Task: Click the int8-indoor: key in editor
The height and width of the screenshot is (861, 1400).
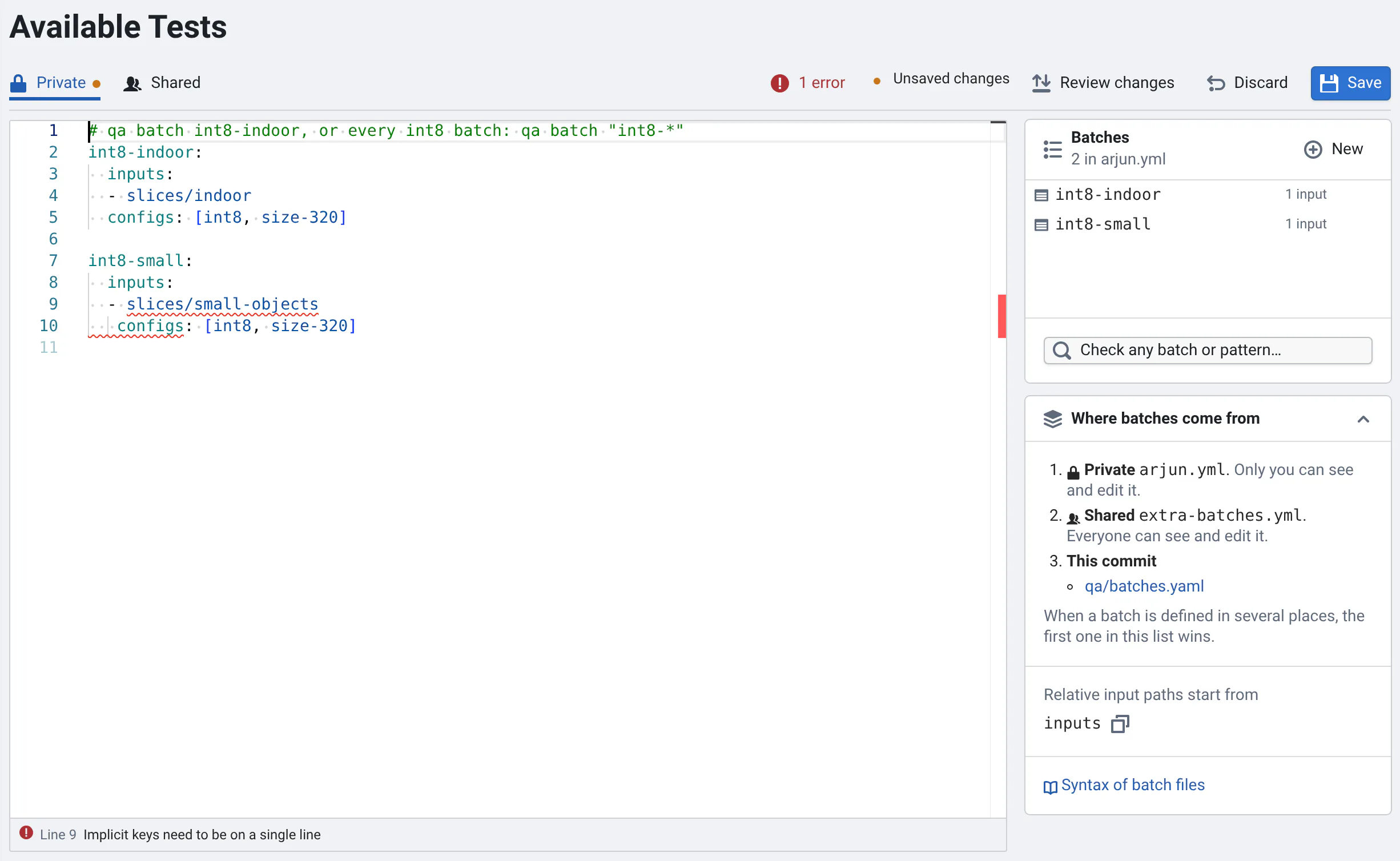Action: pos(145,152)
